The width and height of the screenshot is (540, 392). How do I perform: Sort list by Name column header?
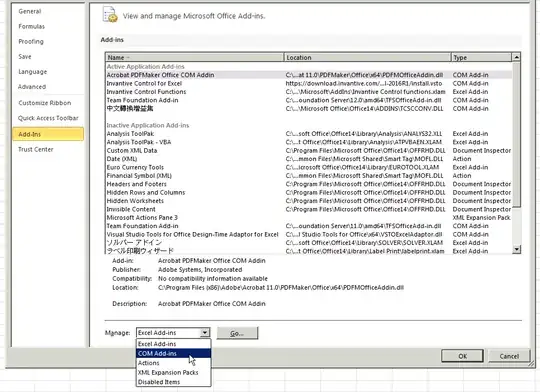coord(195,58)
